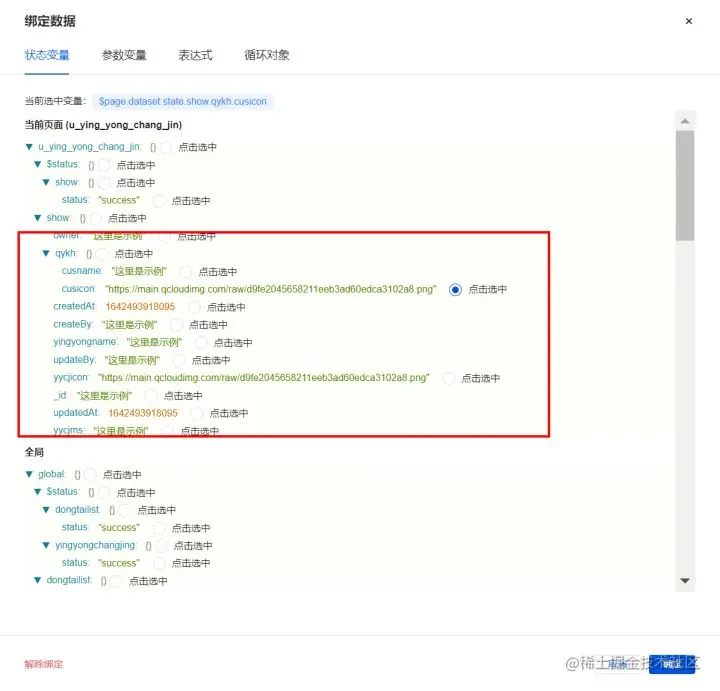The image size is (720, 691).
Task: Collapse the $status node under global
Action: coord(38,492)
